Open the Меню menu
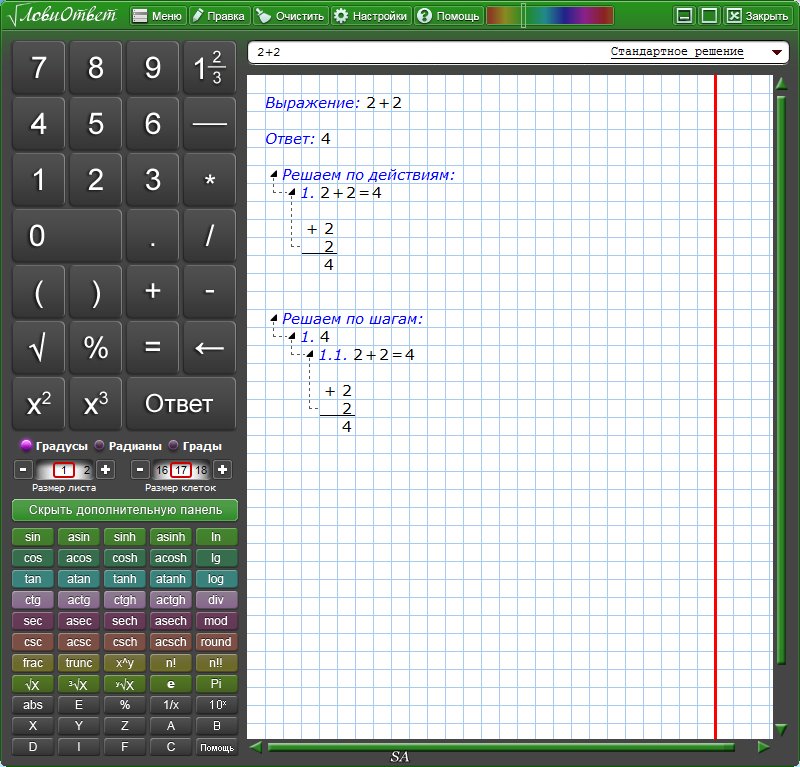This screenshot has width=800, height=767. (x=158, y=16)
